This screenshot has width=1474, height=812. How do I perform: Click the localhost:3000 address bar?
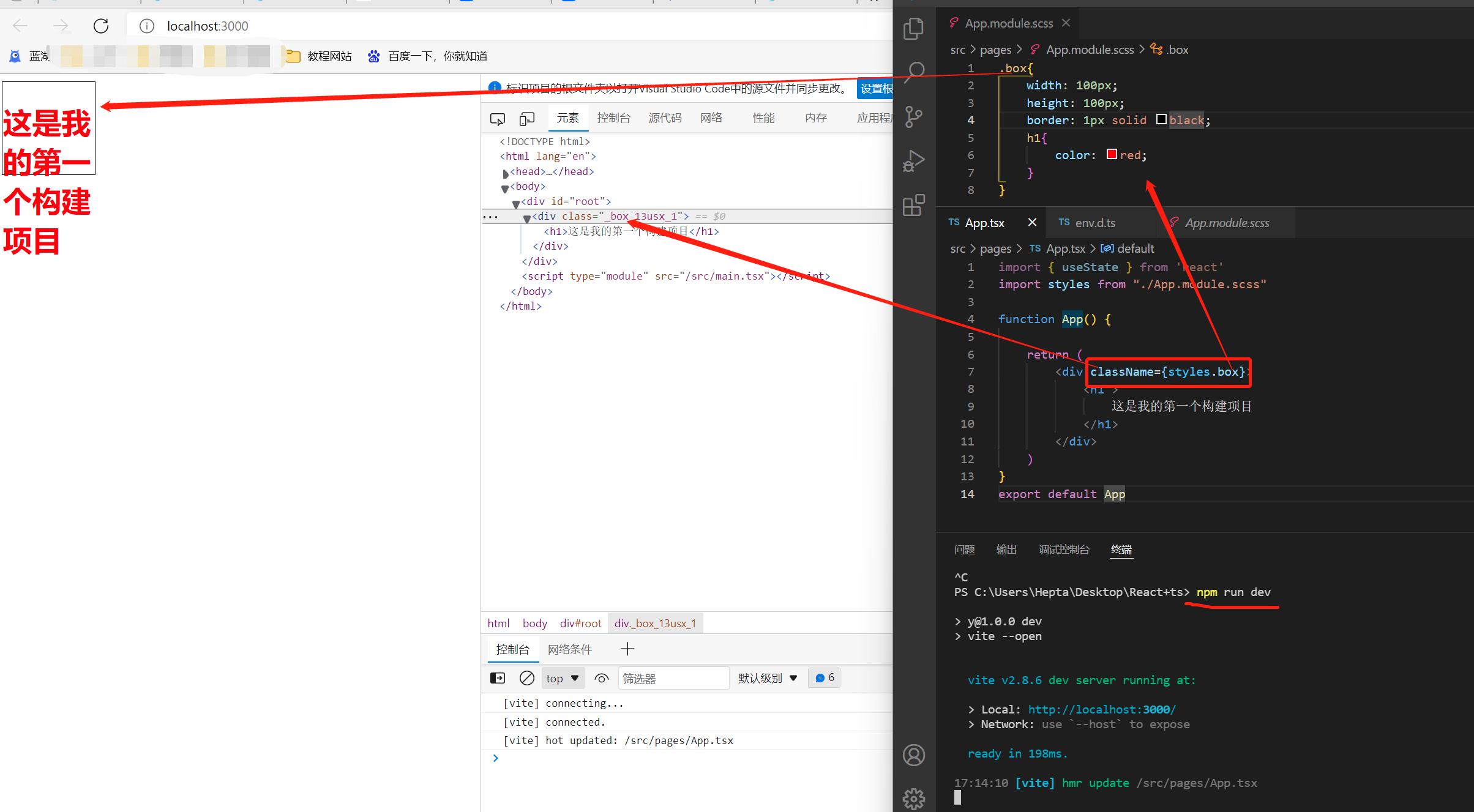coord(508,26)
